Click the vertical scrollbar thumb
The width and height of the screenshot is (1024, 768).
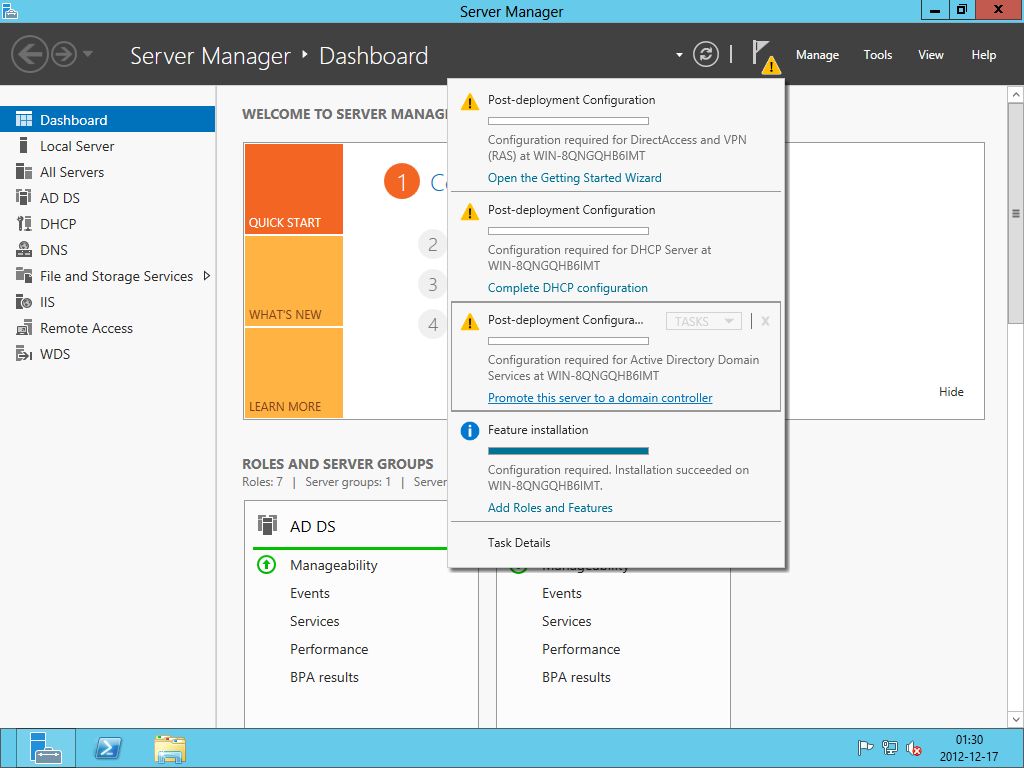pyautogui.click(x=1016, y=214)
